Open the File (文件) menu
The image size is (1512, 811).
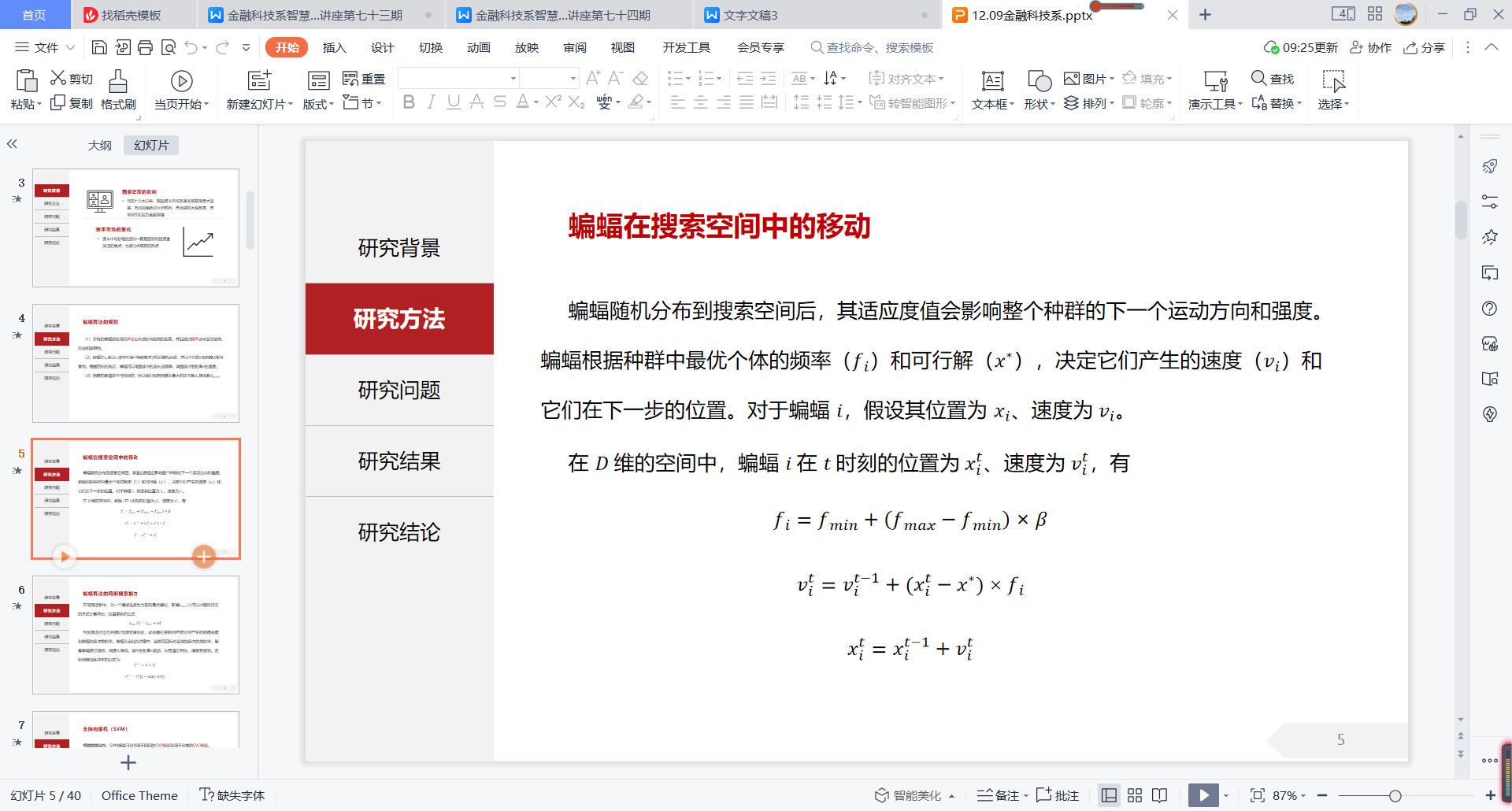tap(46, 47)
